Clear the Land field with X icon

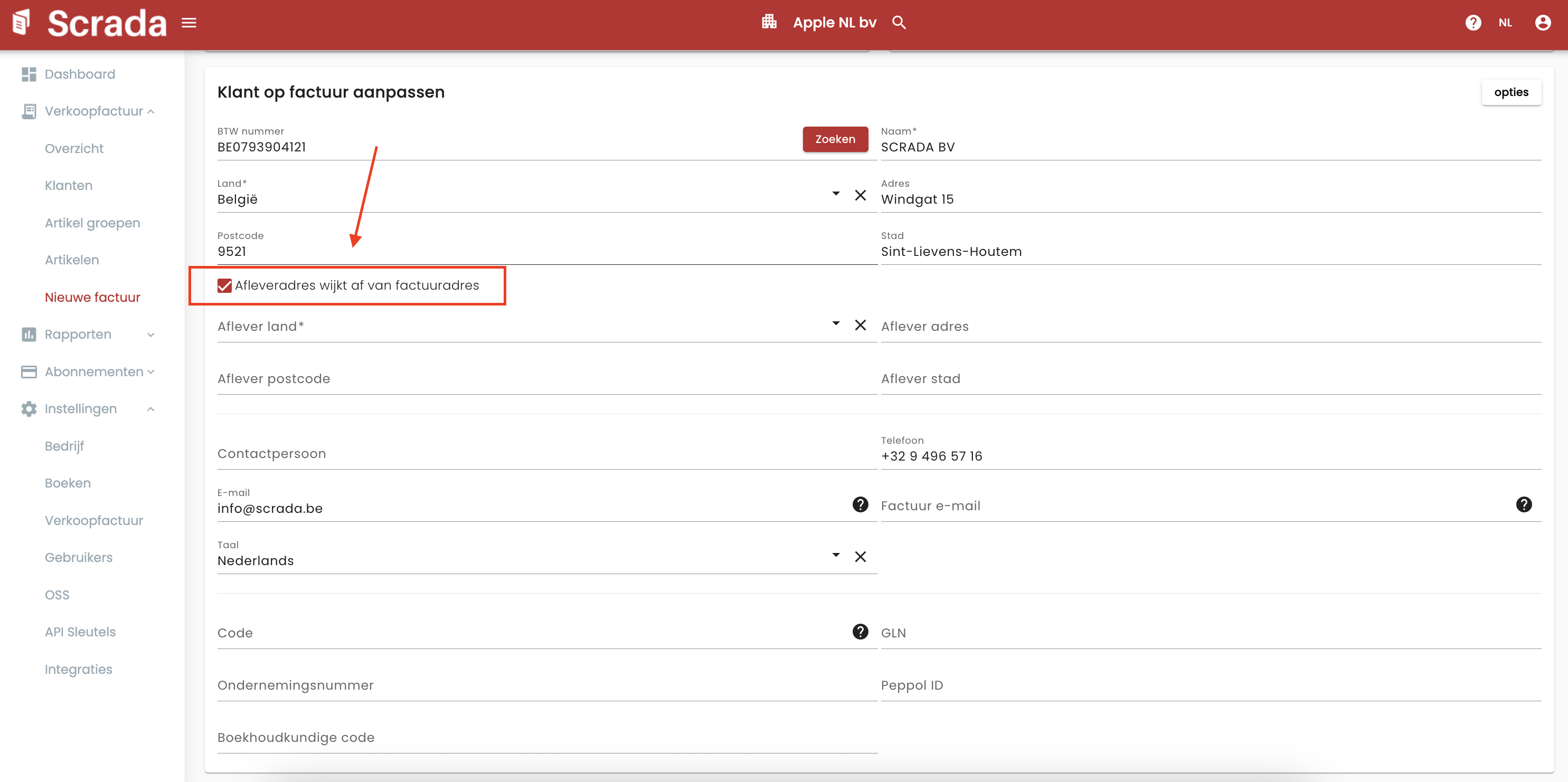(x=860, y=195)
